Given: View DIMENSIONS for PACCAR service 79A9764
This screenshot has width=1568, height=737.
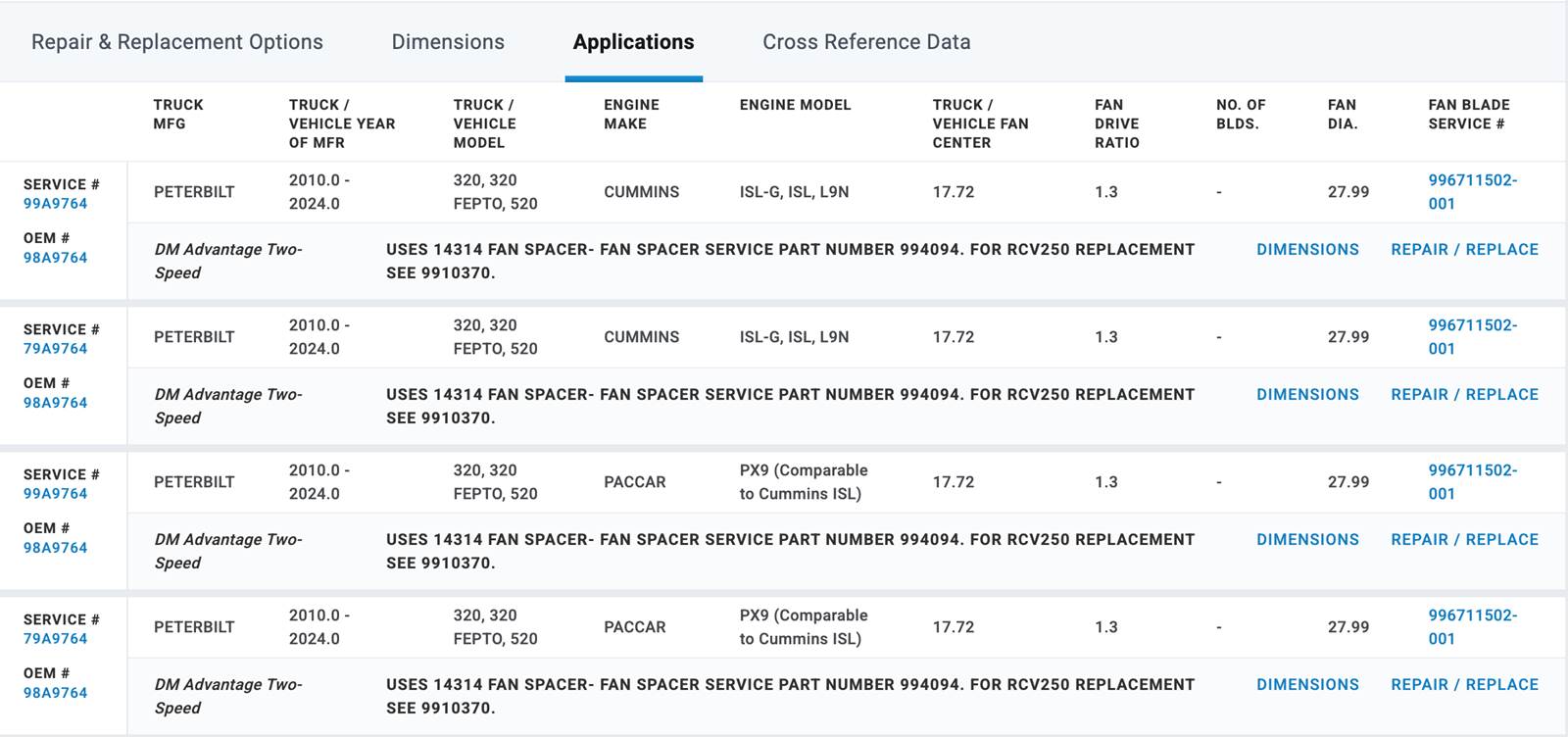Looking at the screenshot, I should 1307,685.
